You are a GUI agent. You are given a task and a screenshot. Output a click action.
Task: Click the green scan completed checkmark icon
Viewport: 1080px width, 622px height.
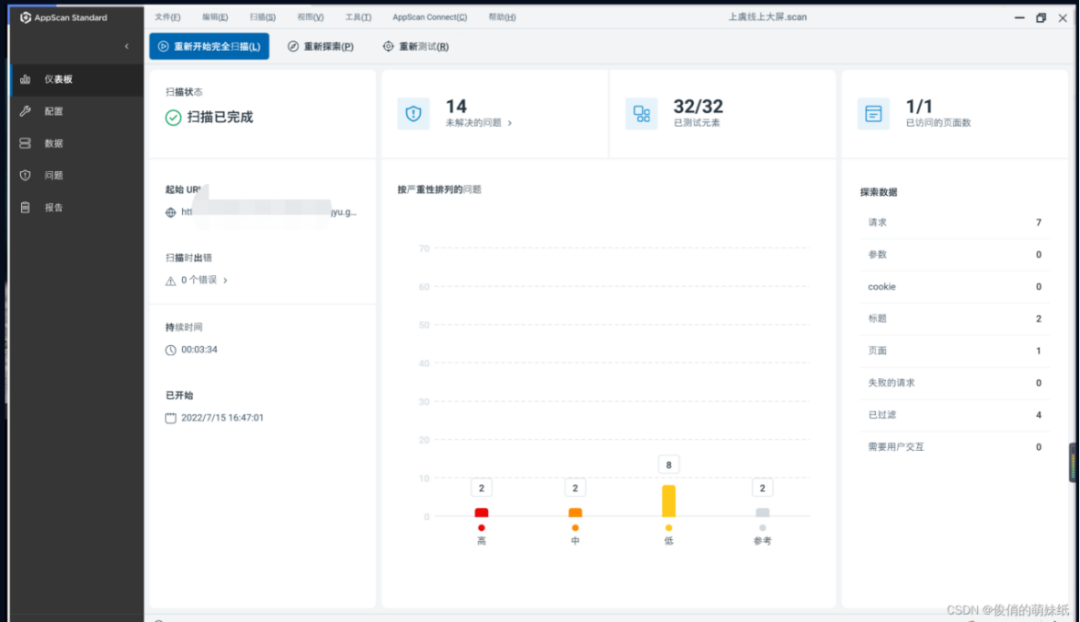[173, 118]
